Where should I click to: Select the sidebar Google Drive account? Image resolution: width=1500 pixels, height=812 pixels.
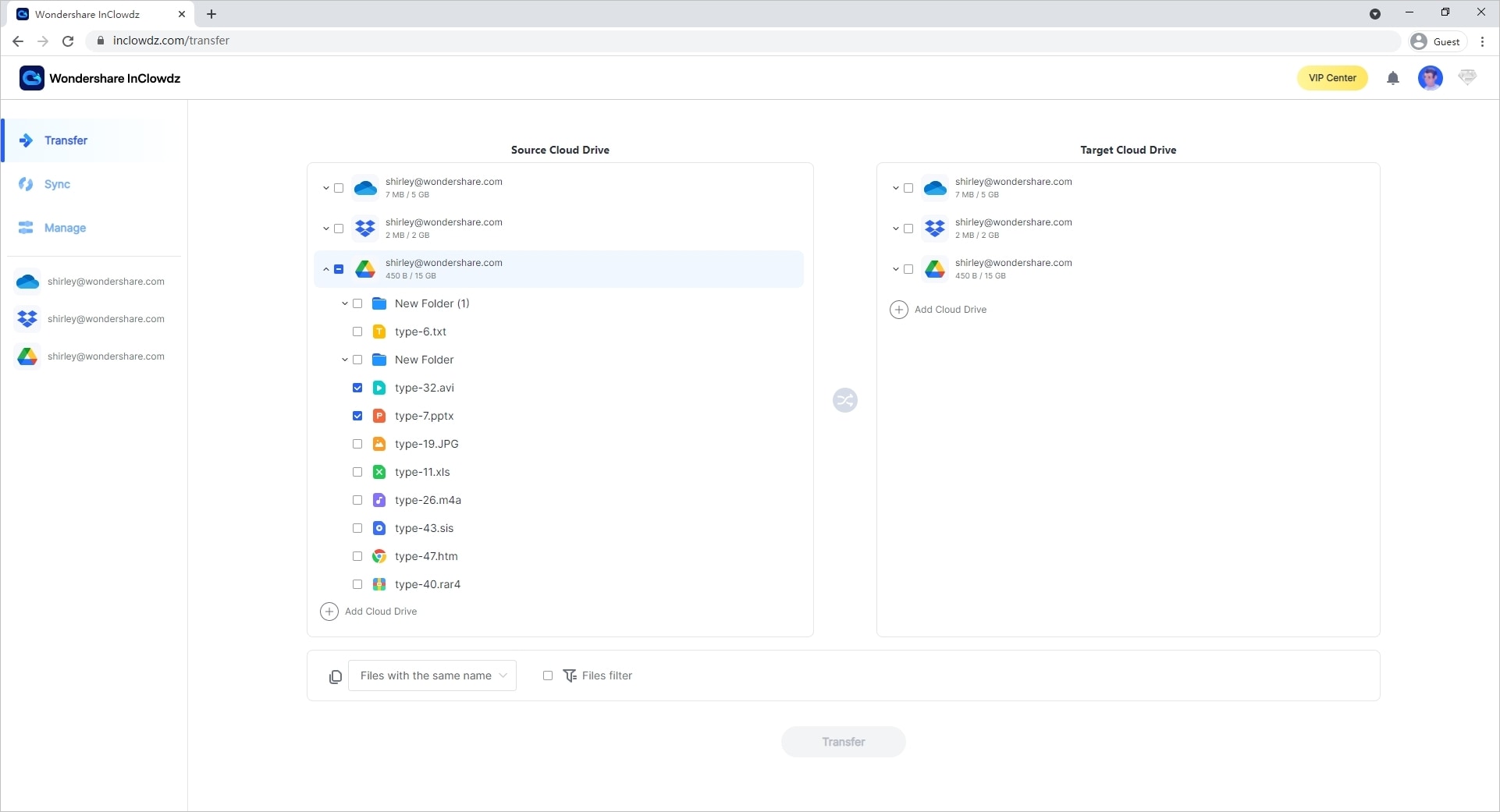[91, 356]
